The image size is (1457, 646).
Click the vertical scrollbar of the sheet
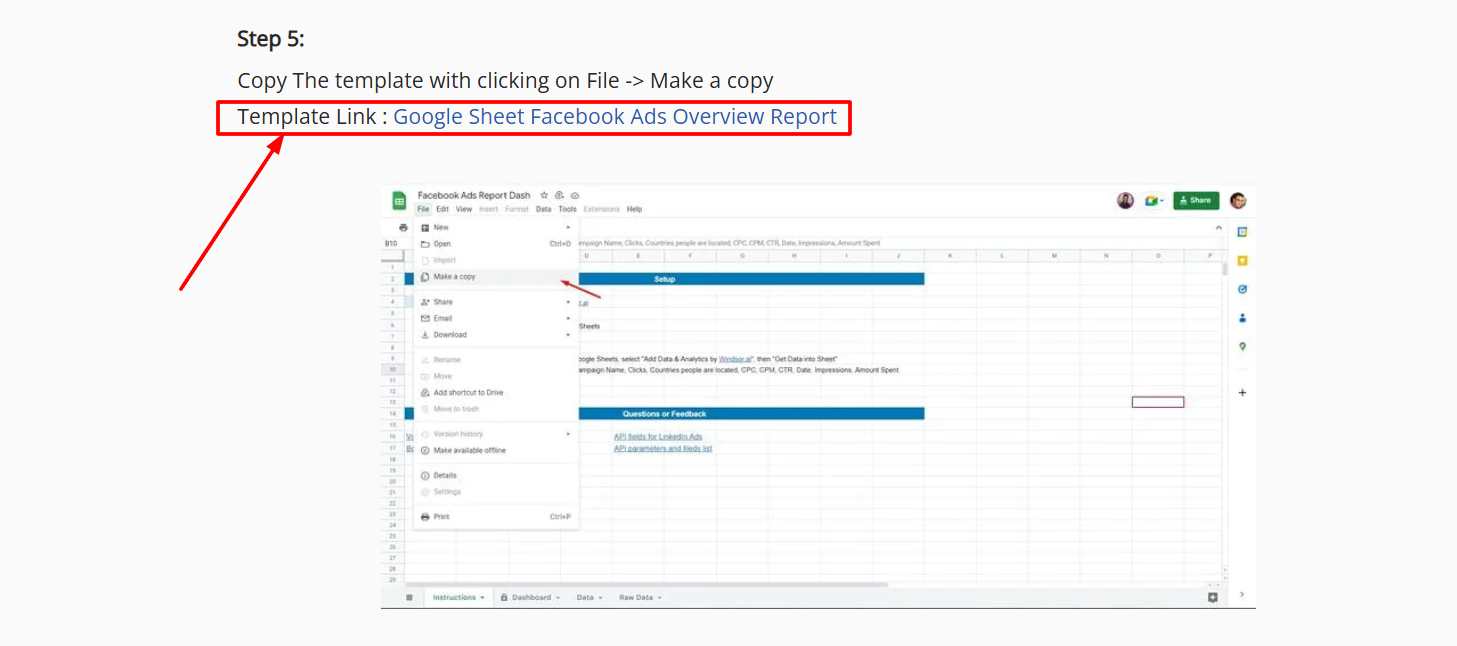1225,268
